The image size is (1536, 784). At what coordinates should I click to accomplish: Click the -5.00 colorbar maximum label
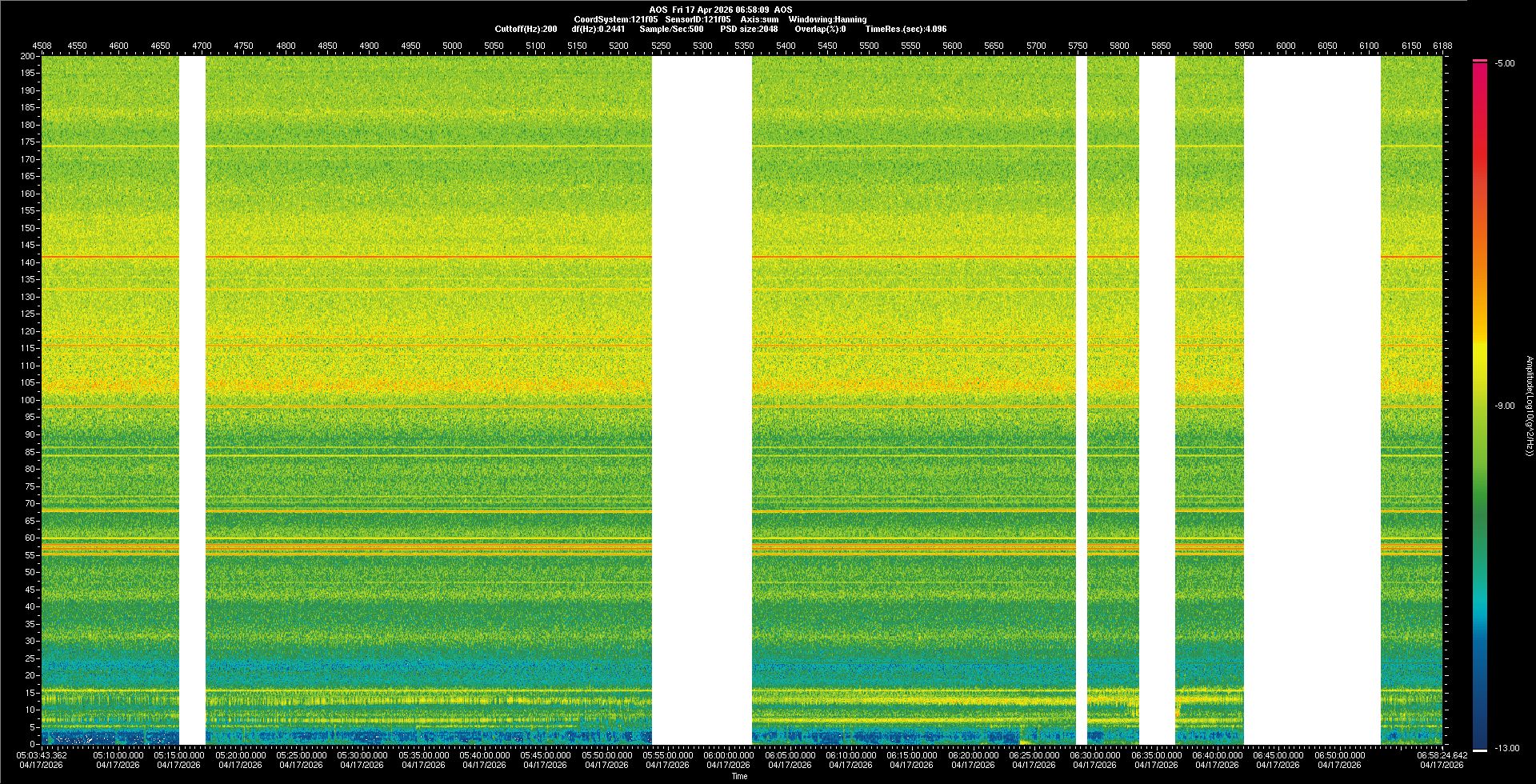click(x=1505, y=63)
